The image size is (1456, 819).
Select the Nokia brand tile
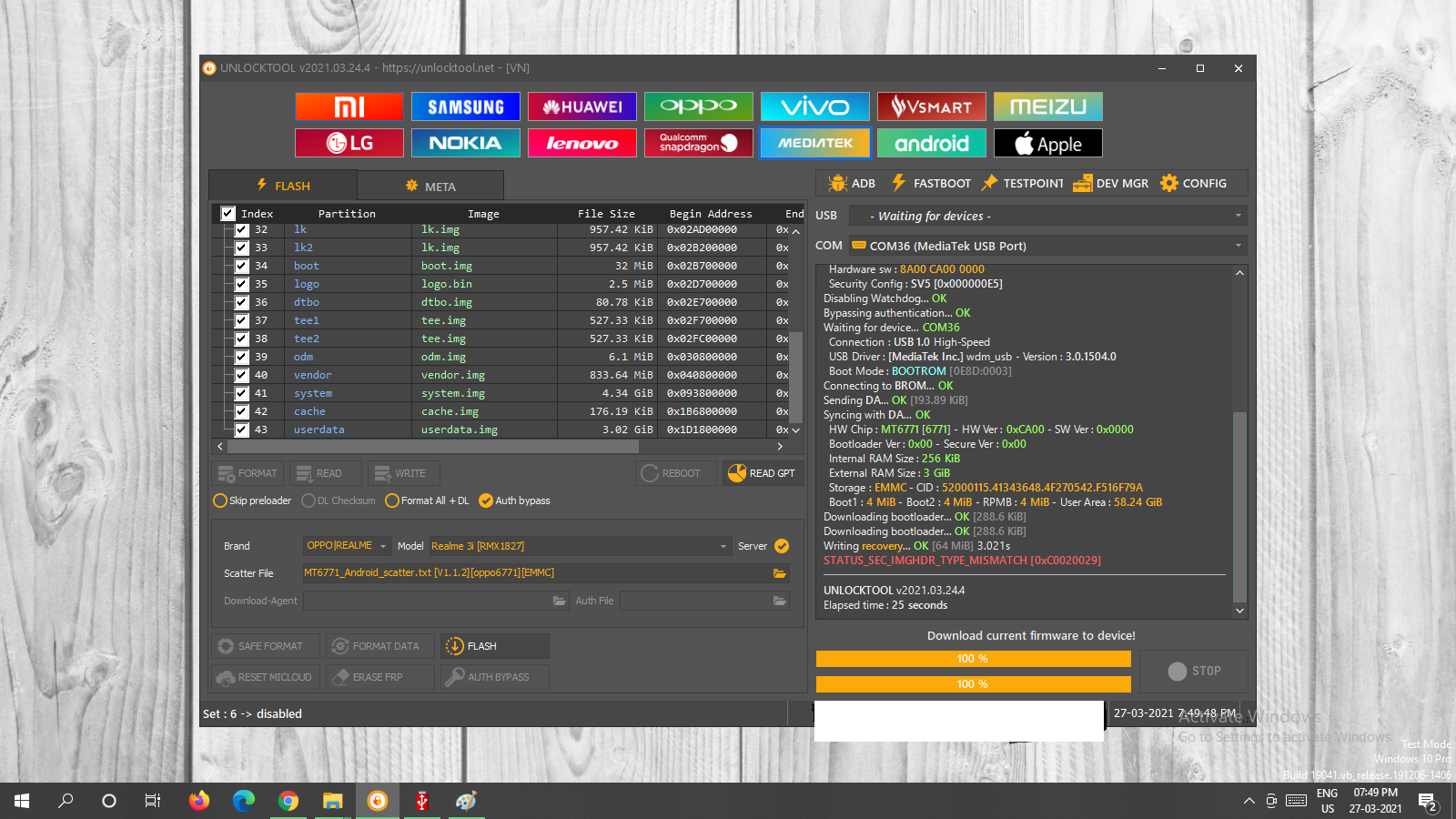pyautogui.click(x=466, y=143)
